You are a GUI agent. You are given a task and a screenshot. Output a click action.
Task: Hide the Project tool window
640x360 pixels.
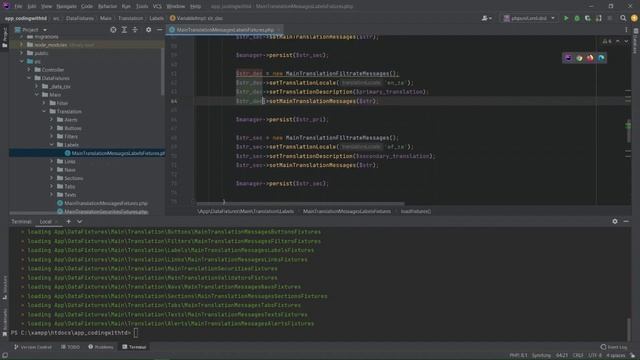(x=160, y=30)
